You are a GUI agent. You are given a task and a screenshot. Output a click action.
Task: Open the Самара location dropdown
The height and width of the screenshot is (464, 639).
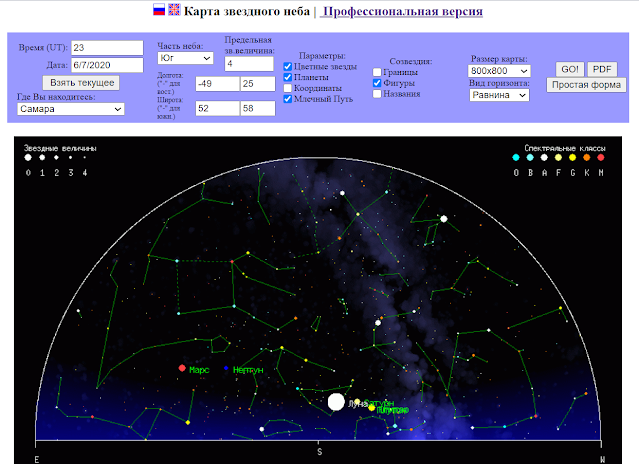coord(71,109)
